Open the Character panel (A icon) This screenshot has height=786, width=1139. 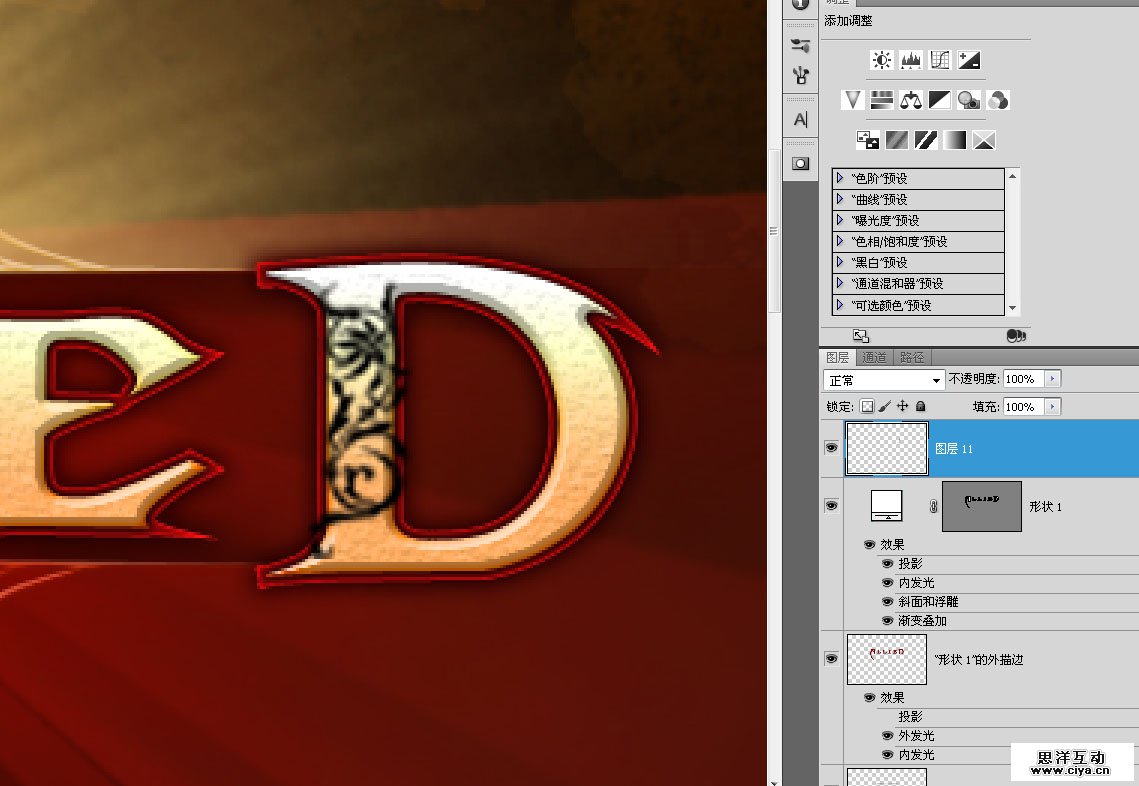(800, 119)
